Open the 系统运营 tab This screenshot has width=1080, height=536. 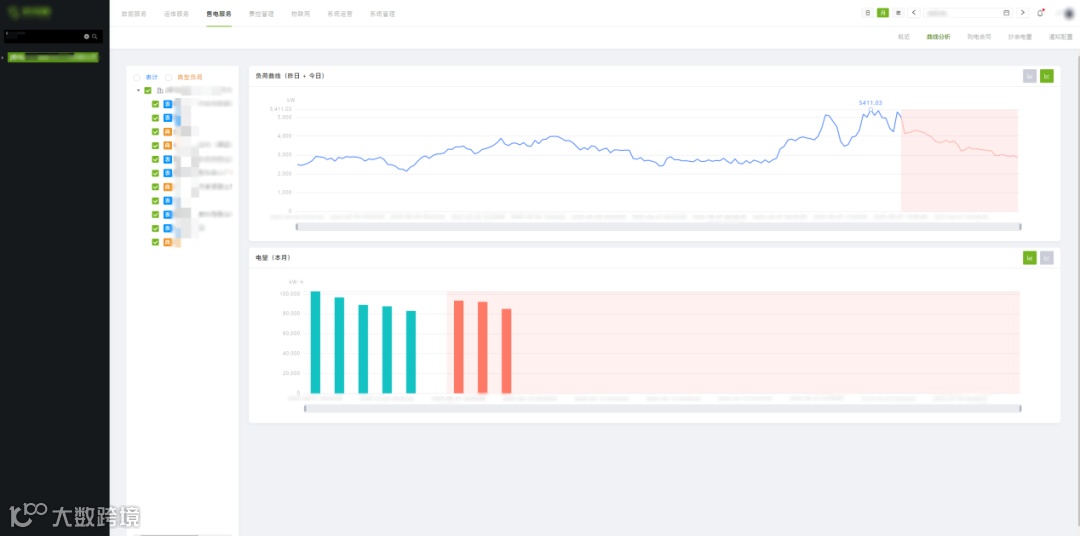pyautogui.click(x=340, y=14)
